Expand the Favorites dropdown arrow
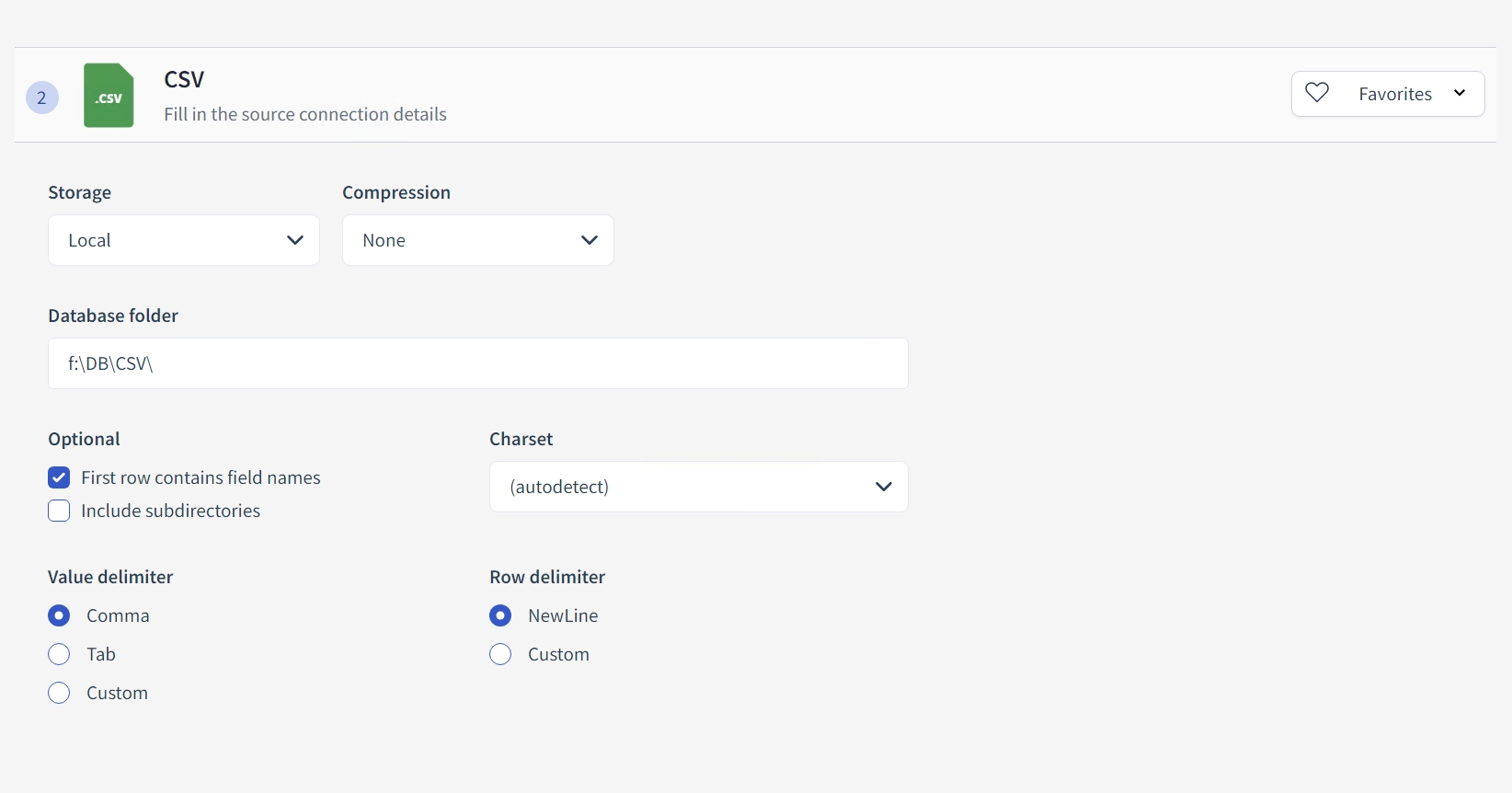Image resolution: width=1512 pixels, height=793 pixels. tap(1460, 93)
